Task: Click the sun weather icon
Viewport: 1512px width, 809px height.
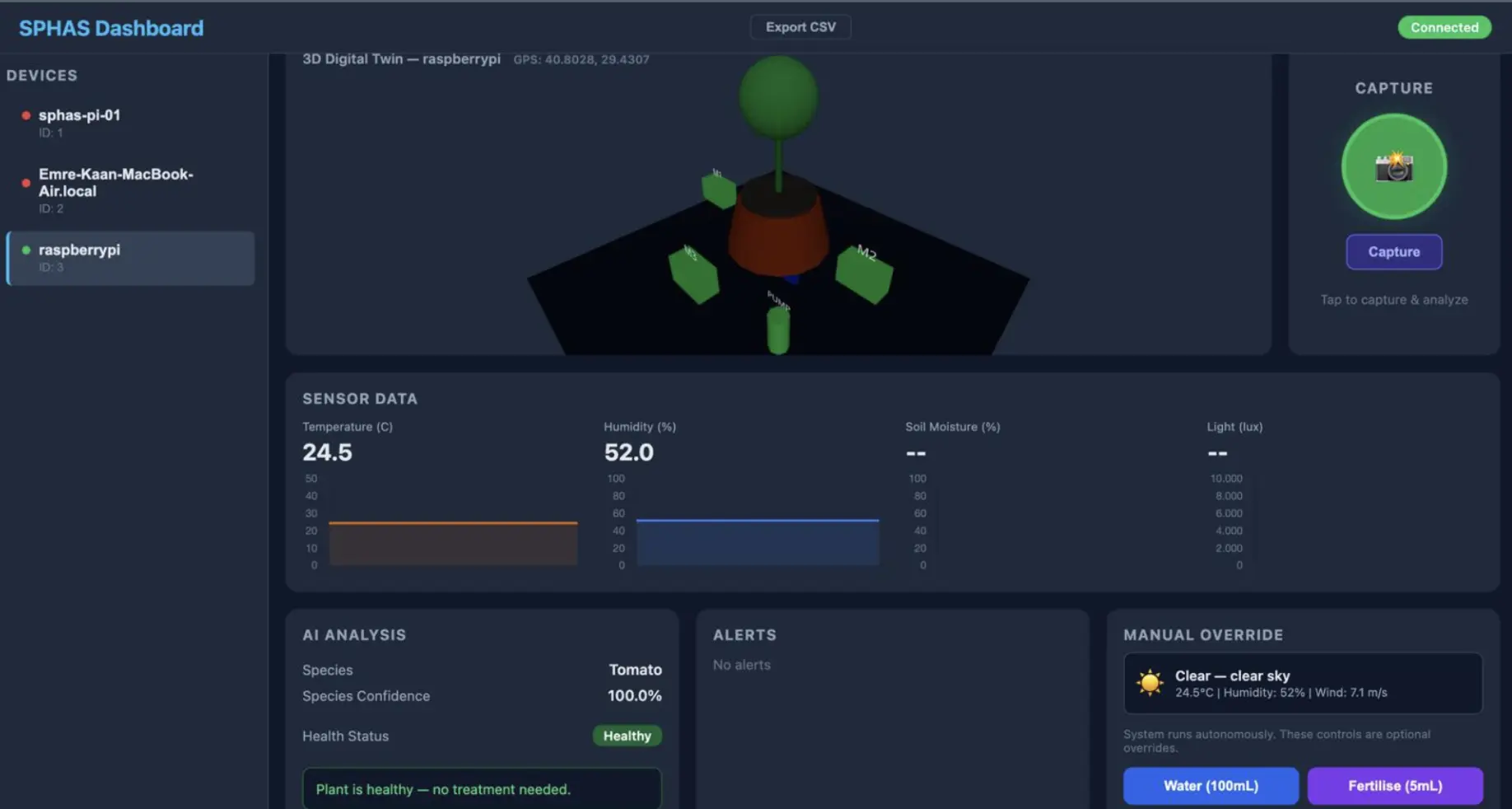Action: pos(1149,683)
